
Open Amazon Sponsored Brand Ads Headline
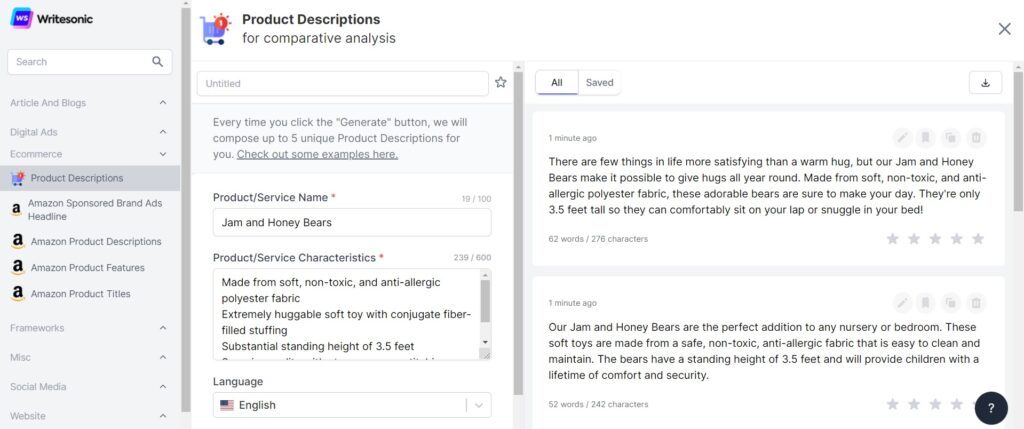tap(90, 210)
